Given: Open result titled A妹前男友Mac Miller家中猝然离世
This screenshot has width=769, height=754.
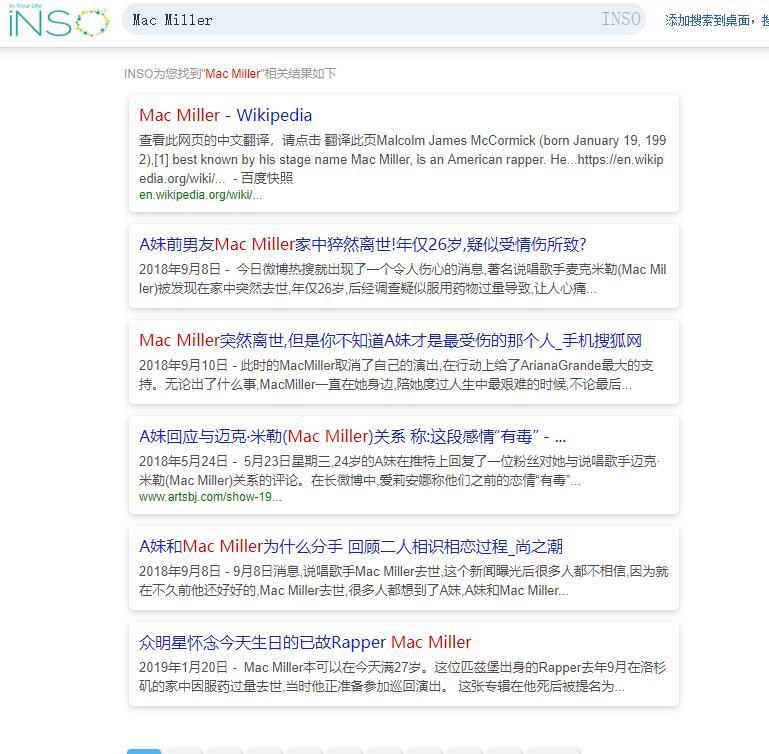Looking at the screenshot, I should (x=362, y=244).
